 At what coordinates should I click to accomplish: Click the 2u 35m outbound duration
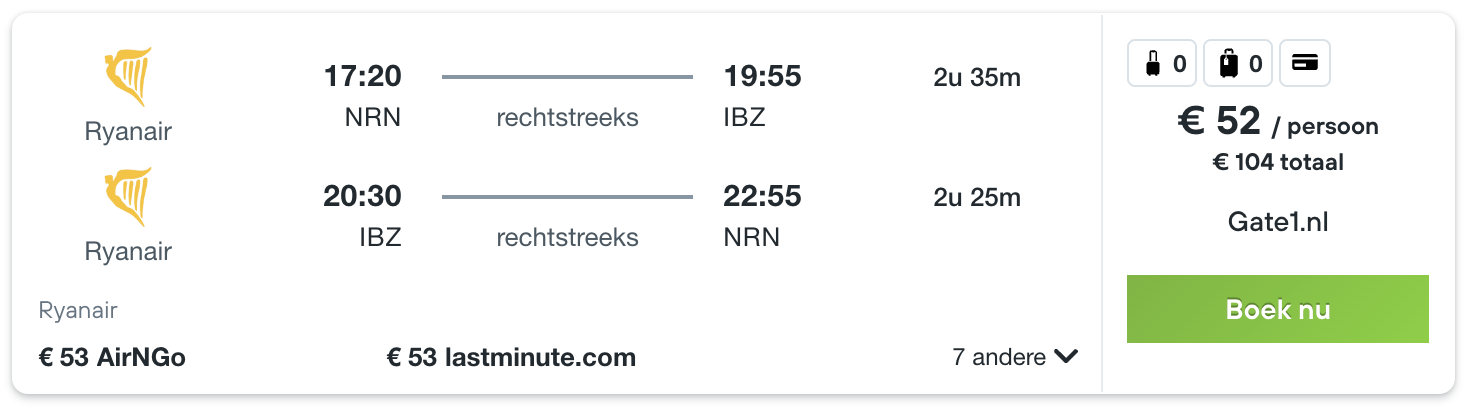point(977,77)
